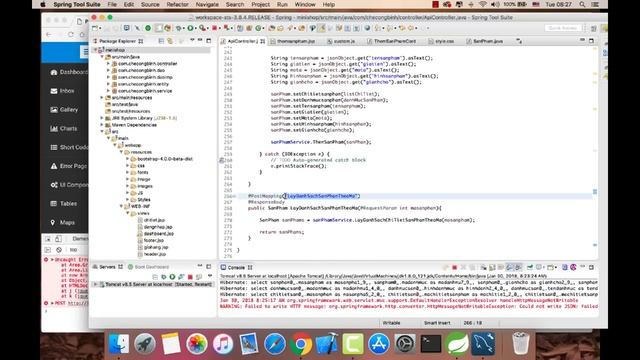This screenshot has height=360, width=640.
Task: Toggle Link with Editor in Package Explorer
Action: [170, 41]
